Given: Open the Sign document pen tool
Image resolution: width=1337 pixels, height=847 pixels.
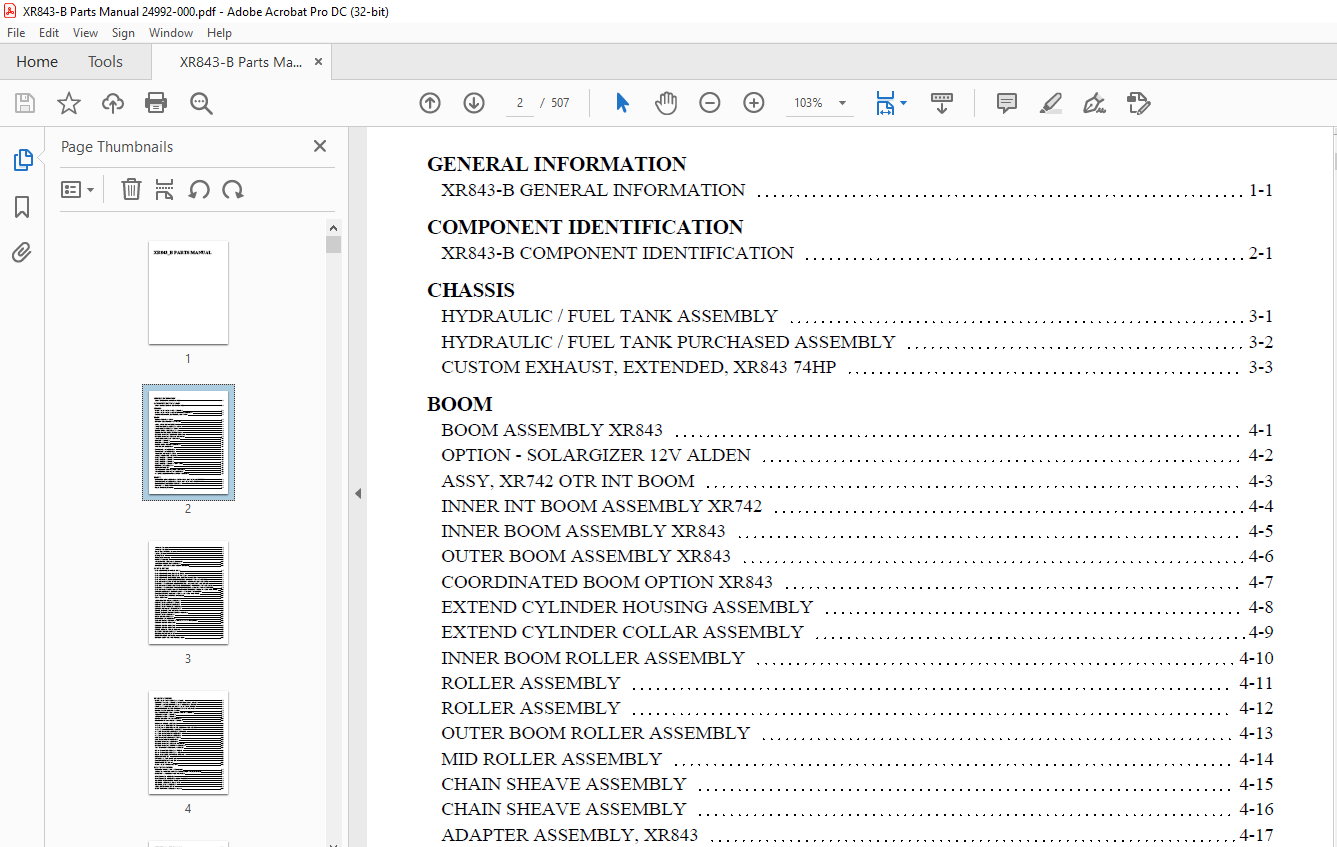Looking at the screenshot, I should click(1094, 103).
